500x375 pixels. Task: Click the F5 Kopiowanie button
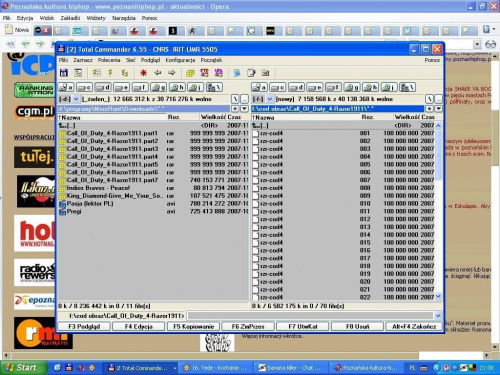coord(193,326)
